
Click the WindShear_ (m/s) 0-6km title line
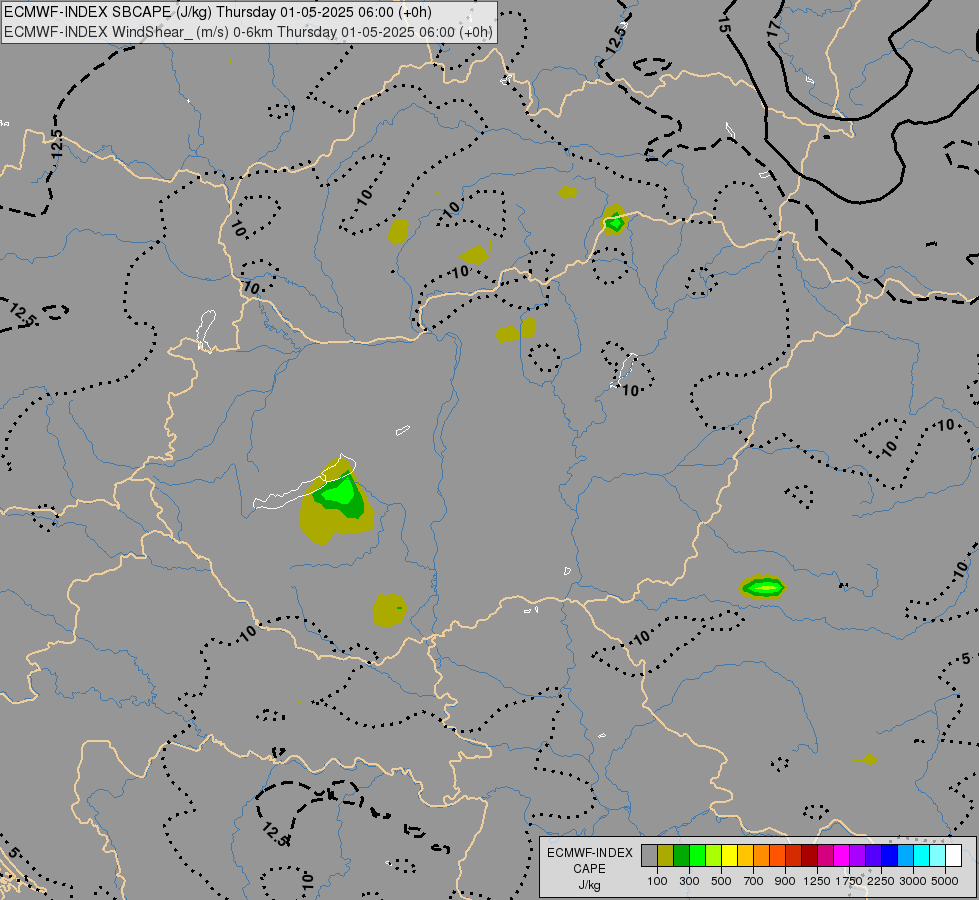(x=248, y=32)
